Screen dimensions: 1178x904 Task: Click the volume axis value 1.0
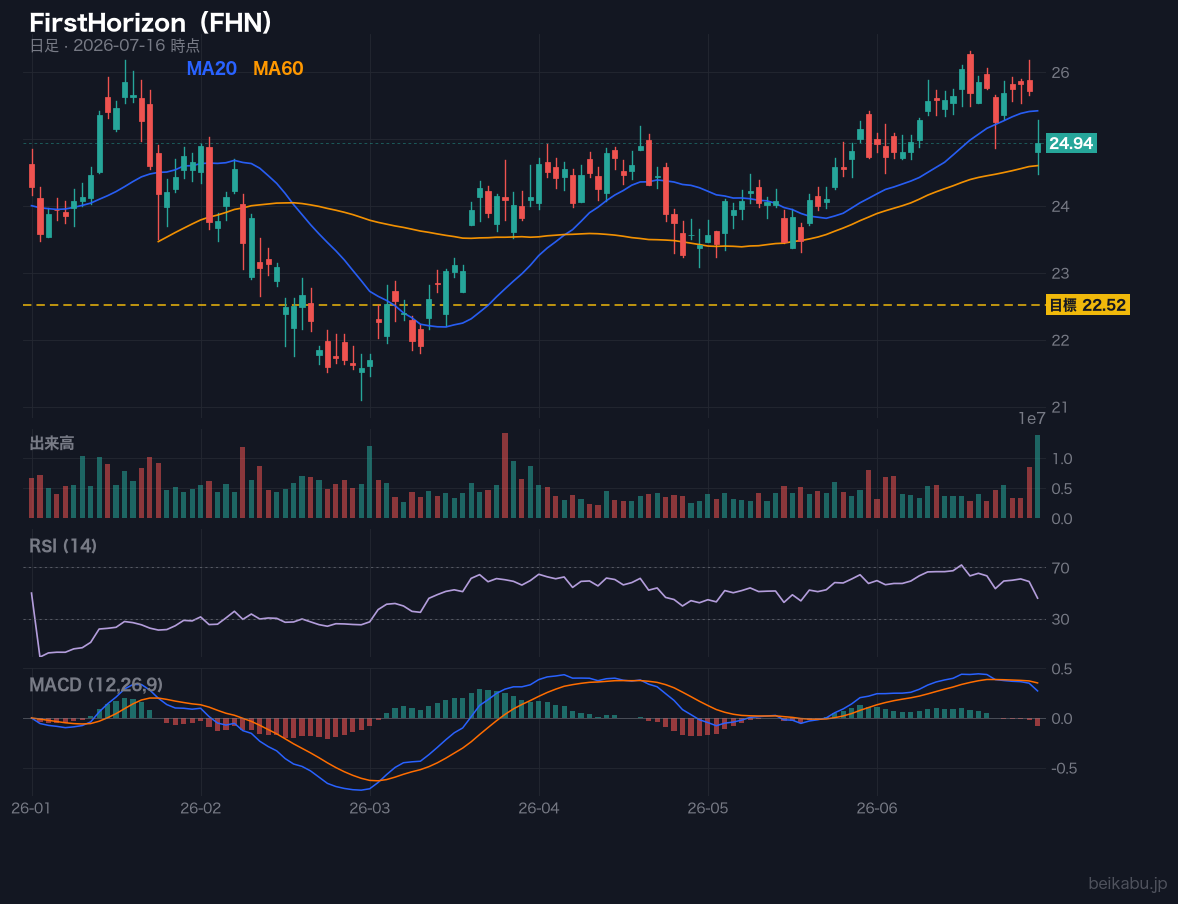click(x=1062, y=458)
